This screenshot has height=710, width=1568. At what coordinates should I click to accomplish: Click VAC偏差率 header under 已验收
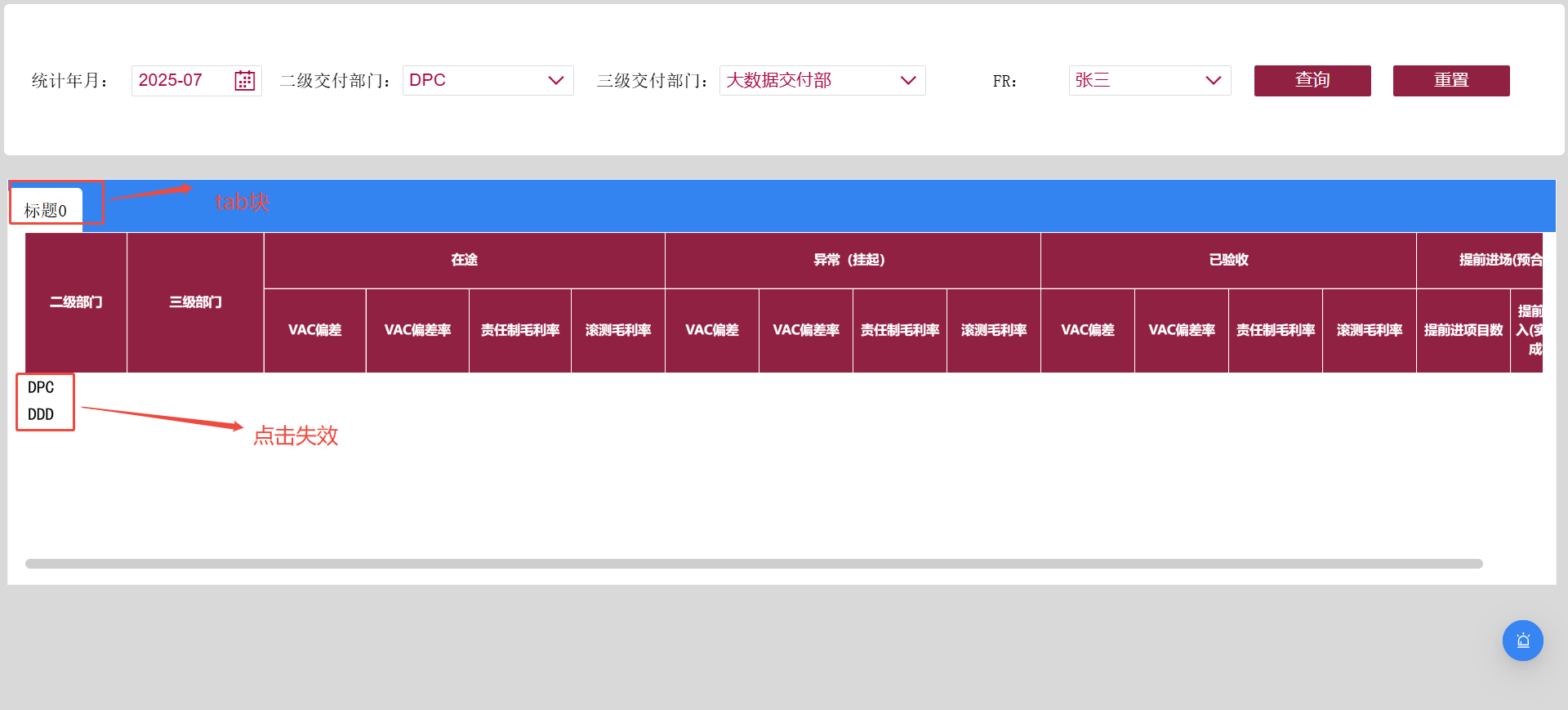tap(1182, 330)
